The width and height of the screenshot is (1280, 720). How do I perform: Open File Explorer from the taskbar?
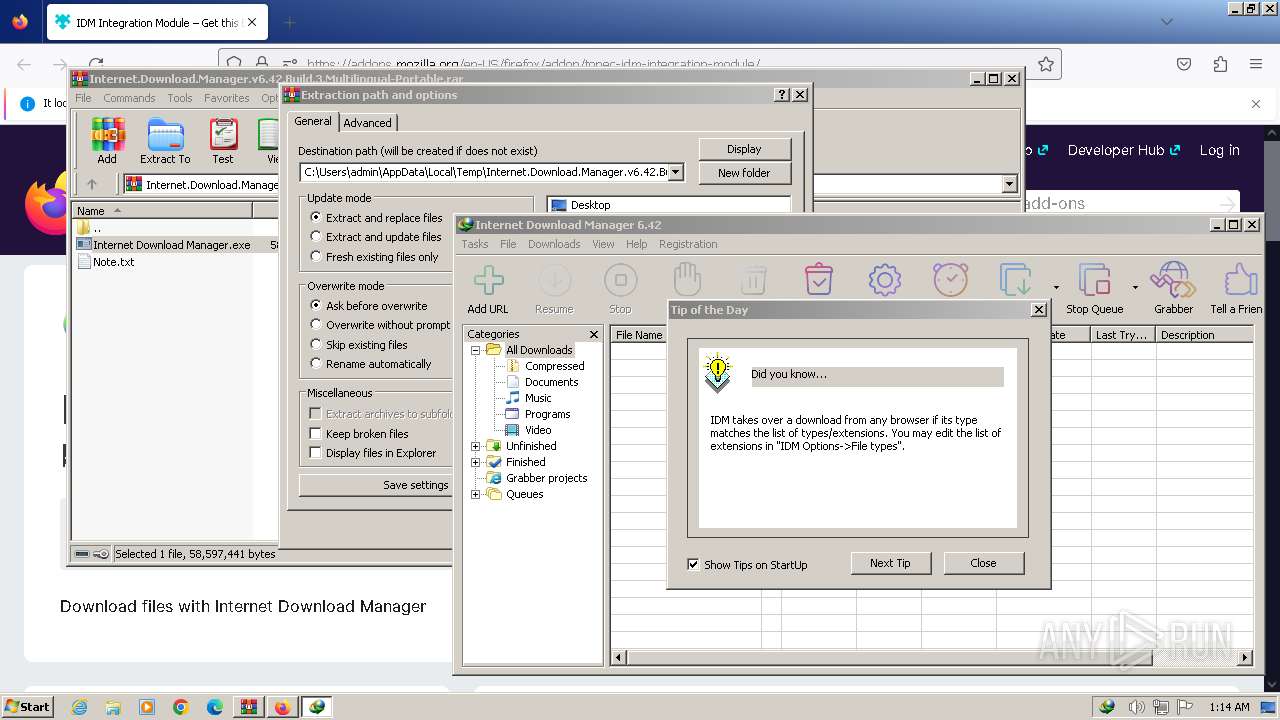tap(113, 707)
